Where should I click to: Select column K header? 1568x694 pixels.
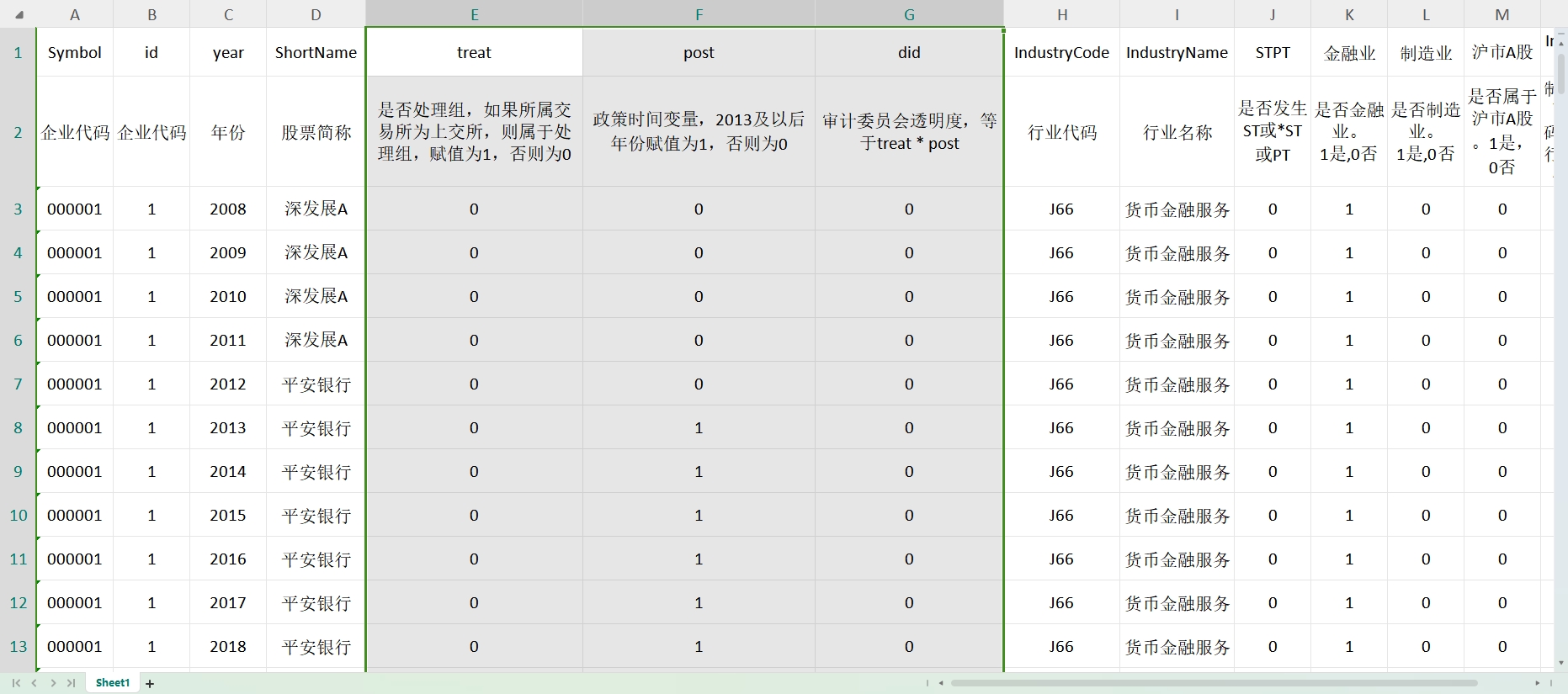click(x=1349, y=14)
